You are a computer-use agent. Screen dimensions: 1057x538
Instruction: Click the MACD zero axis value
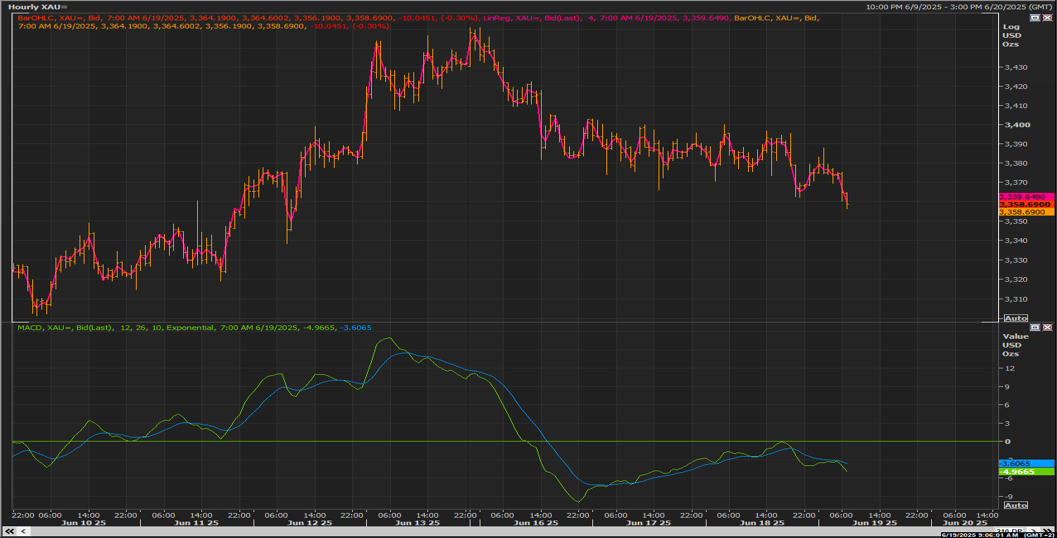[x=1008, y=442]
